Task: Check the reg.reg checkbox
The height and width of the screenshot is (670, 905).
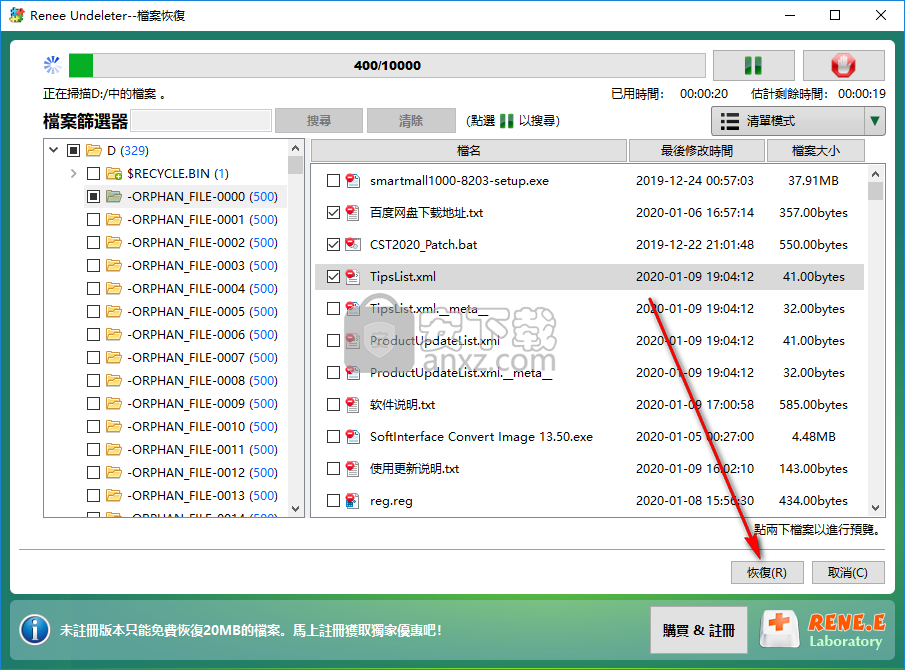Action: pyautogui.click(x=333, y=501)
